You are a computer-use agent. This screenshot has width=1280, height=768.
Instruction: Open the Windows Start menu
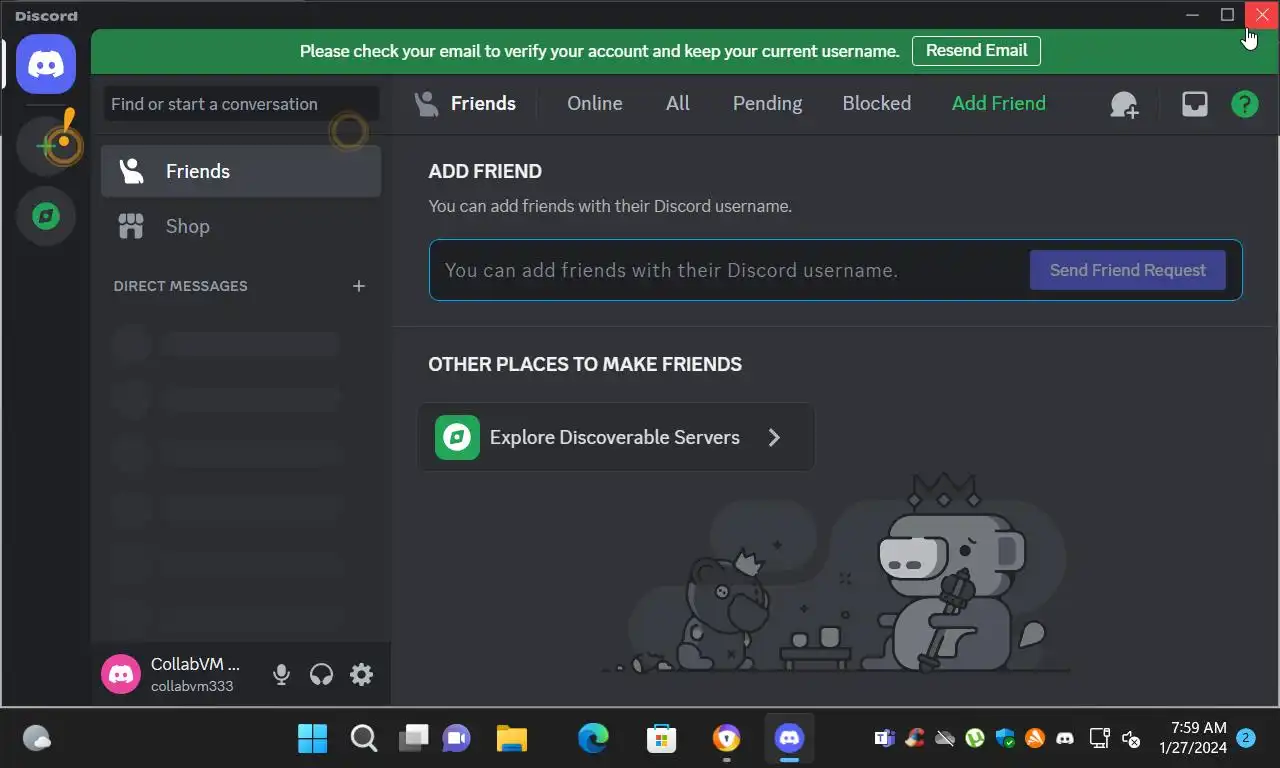(313, 739)
